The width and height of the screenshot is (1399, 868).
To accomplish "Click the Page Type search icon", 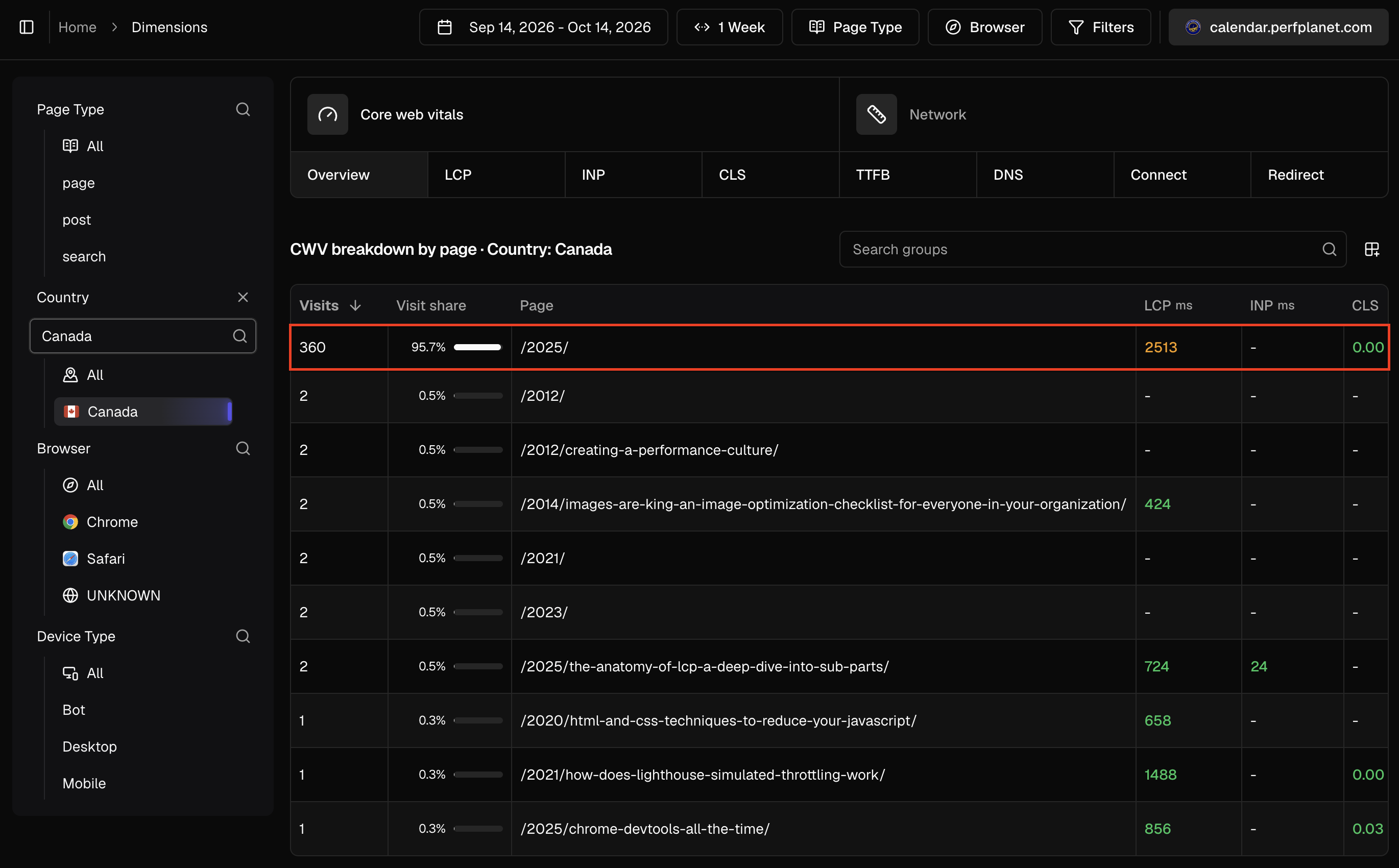I will click(243, 109).
